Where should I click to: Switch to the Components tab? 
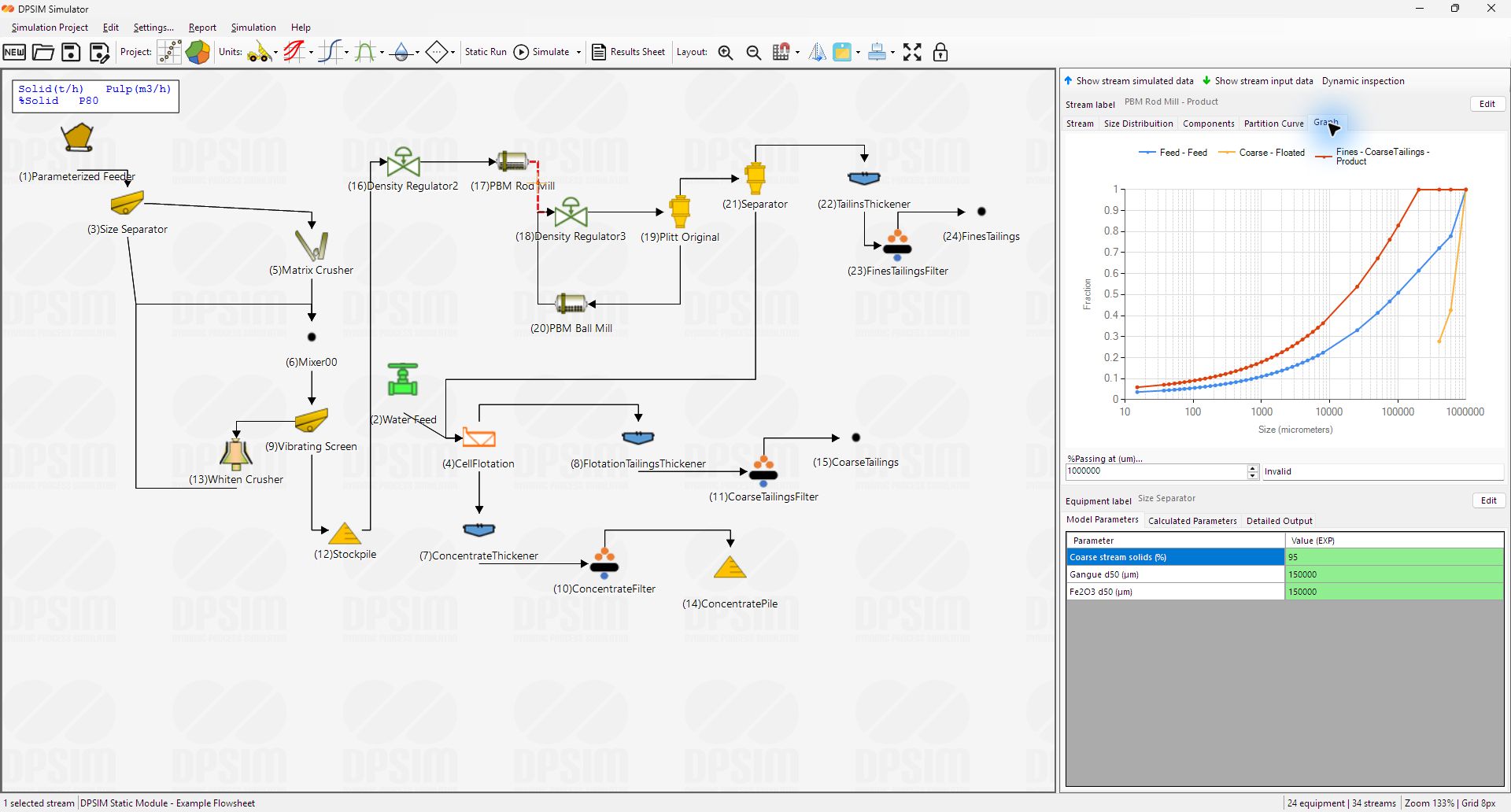1208,124
